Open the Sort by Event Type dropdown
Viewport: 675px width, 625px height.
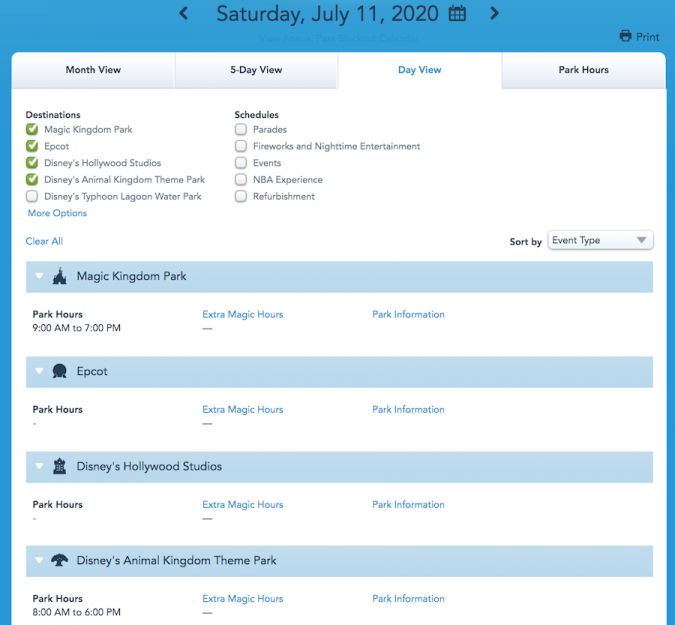(x=601, y=240)
